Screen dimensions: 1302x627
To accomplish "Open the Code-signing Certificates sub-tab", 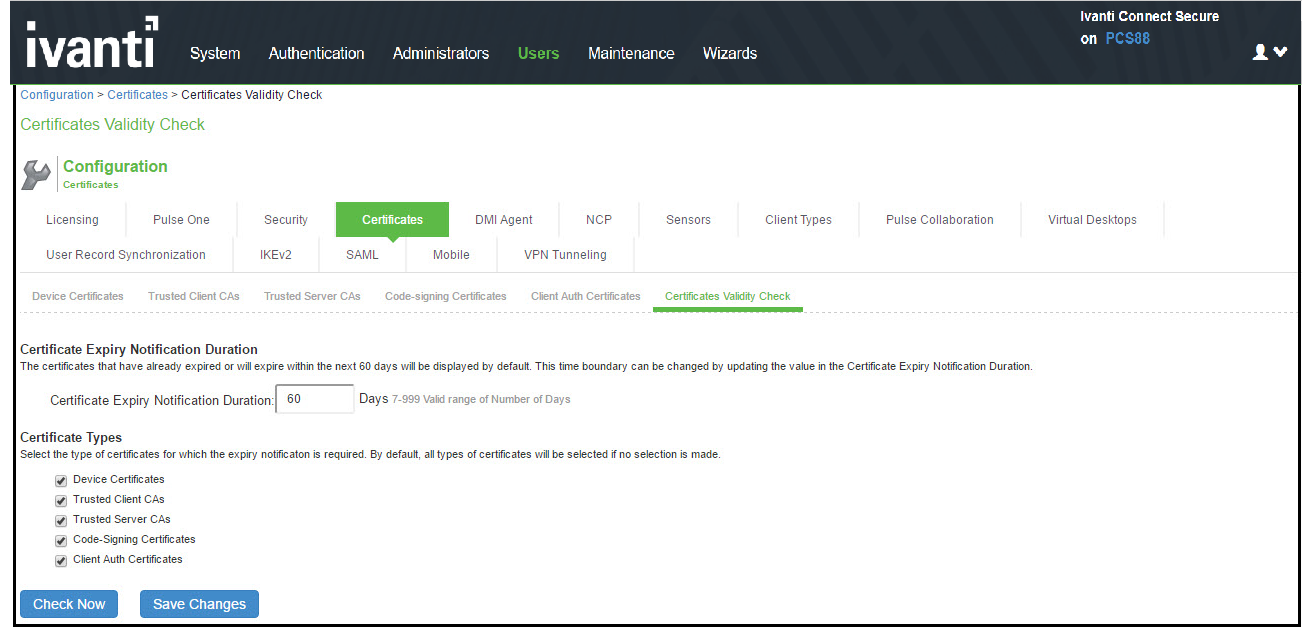I will point(445,296).
